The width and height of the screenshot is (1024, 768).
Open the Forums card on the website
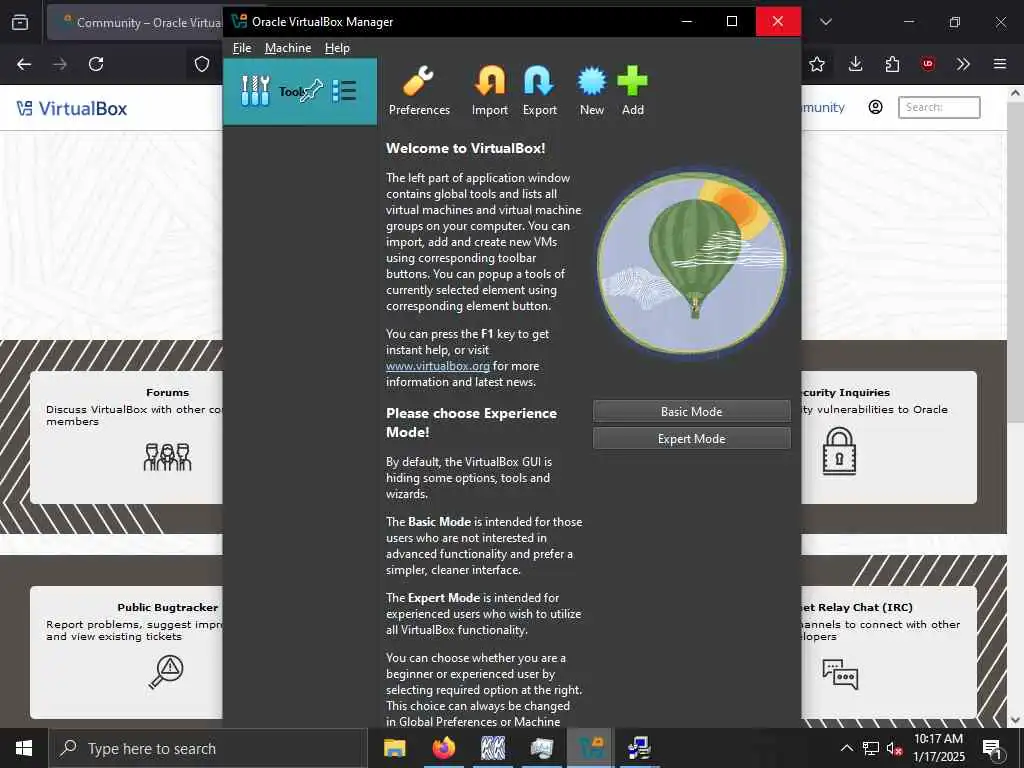pos(127,437)
